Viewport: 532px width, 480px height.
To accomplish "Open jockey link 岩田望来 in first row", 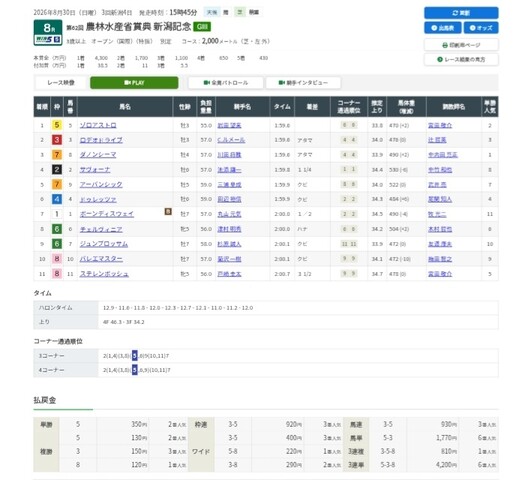I will click(x=229, y=125).
